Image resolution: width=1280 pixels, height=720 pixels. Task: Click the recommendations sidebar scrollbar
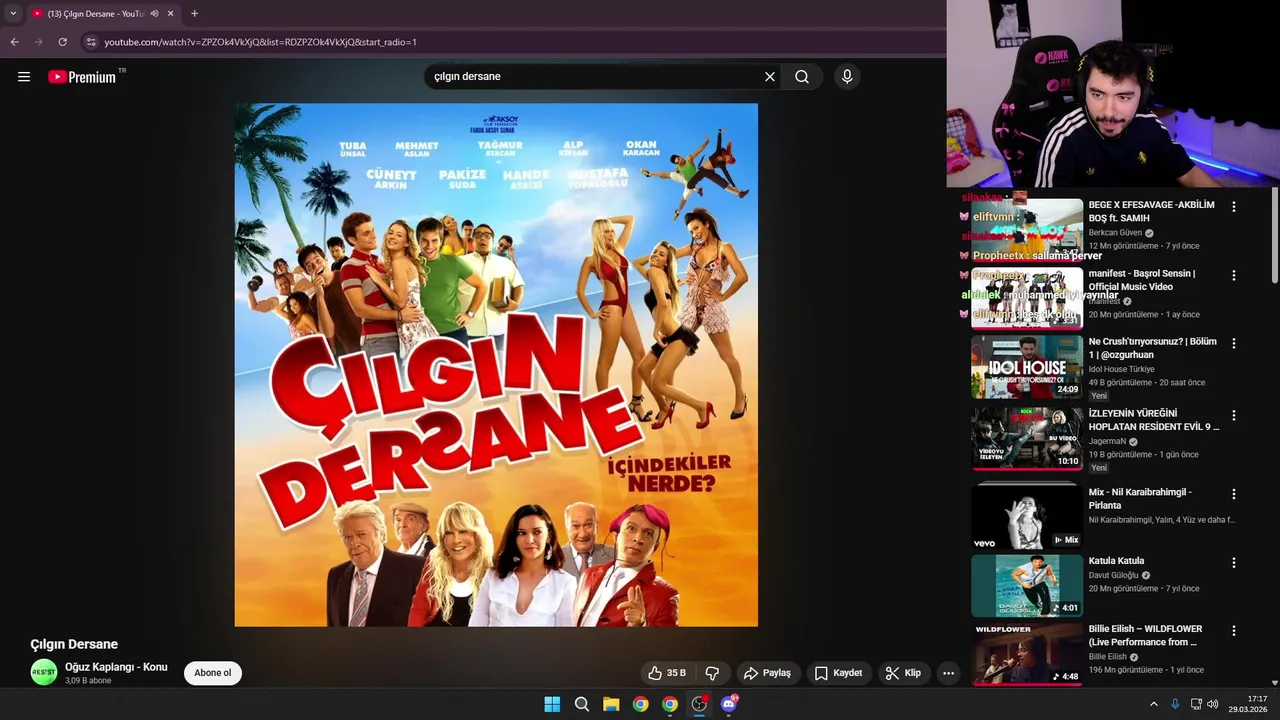tap(1274, 235)
